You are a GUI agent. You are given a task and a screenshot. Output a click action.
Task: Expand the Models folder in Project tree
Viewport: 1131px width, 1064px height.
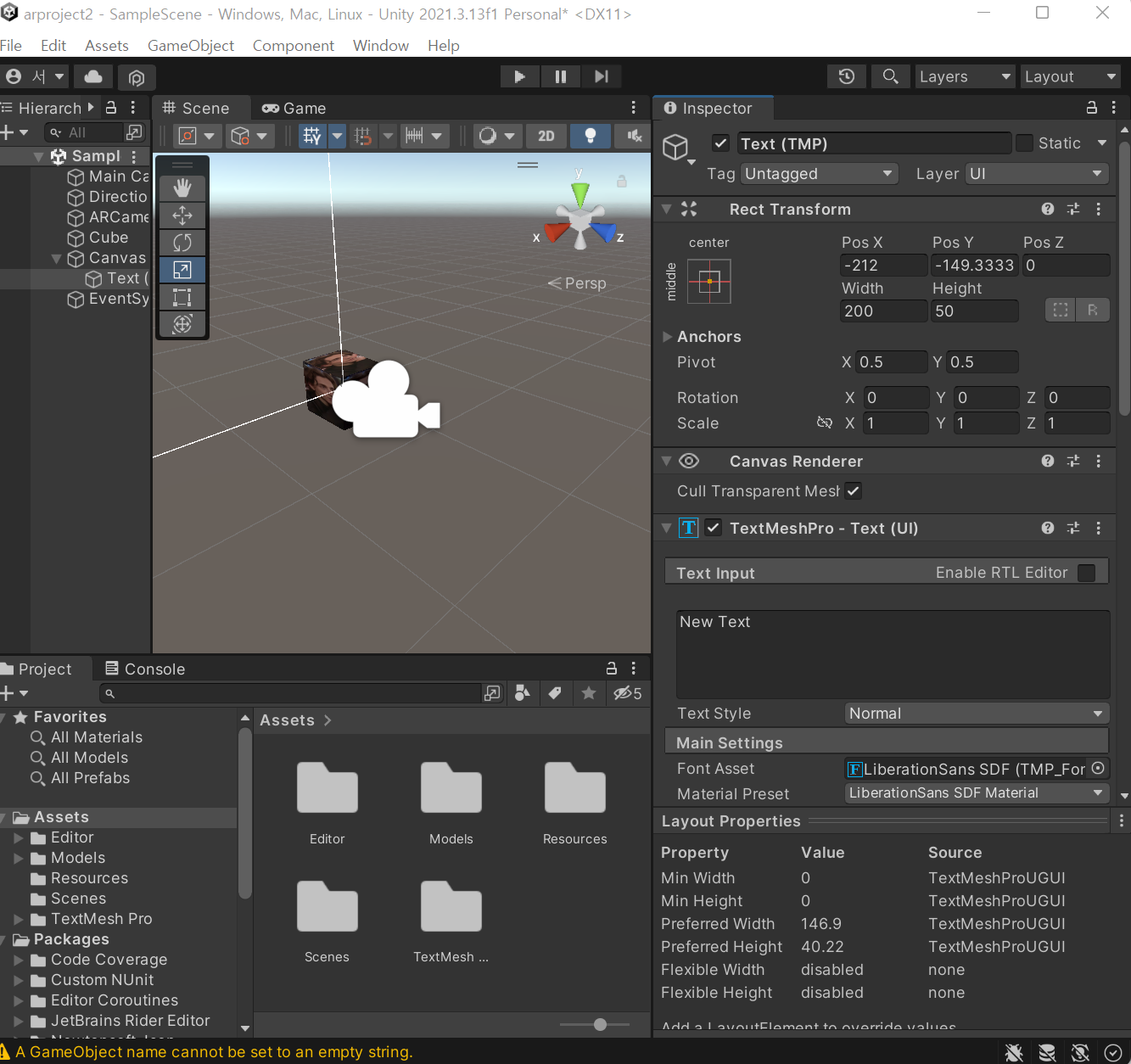[x=19, y=858]
